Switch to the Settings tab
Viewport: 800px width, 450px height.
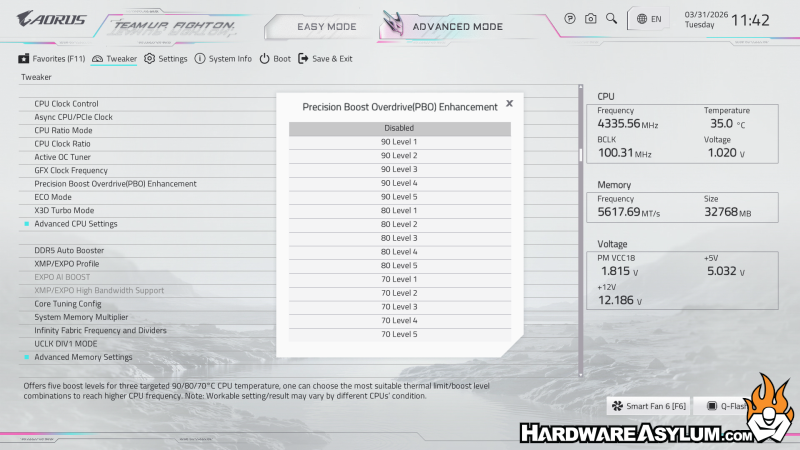(165, 59)
